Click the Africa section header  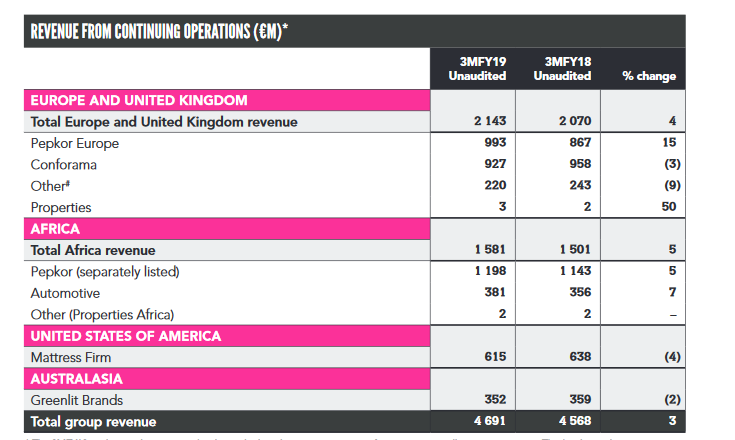(x=55, y=229)
